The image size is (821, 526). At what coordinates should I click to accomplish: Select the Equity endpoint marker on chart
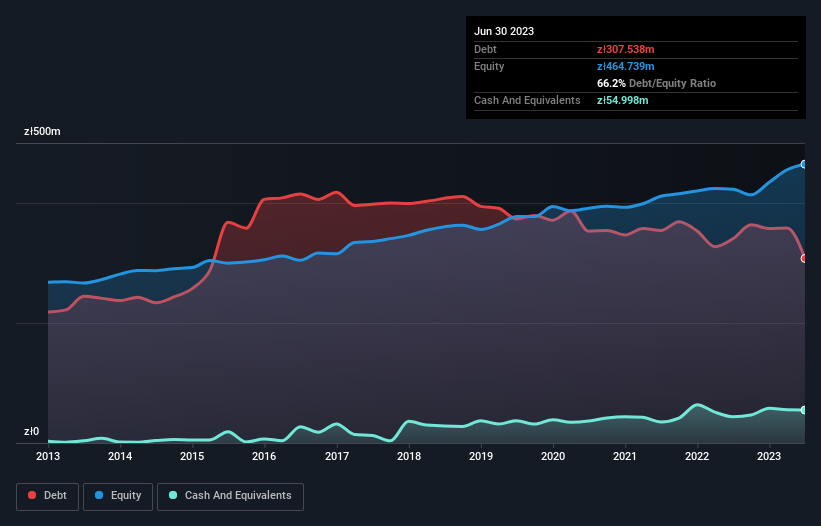click(804, 164)
